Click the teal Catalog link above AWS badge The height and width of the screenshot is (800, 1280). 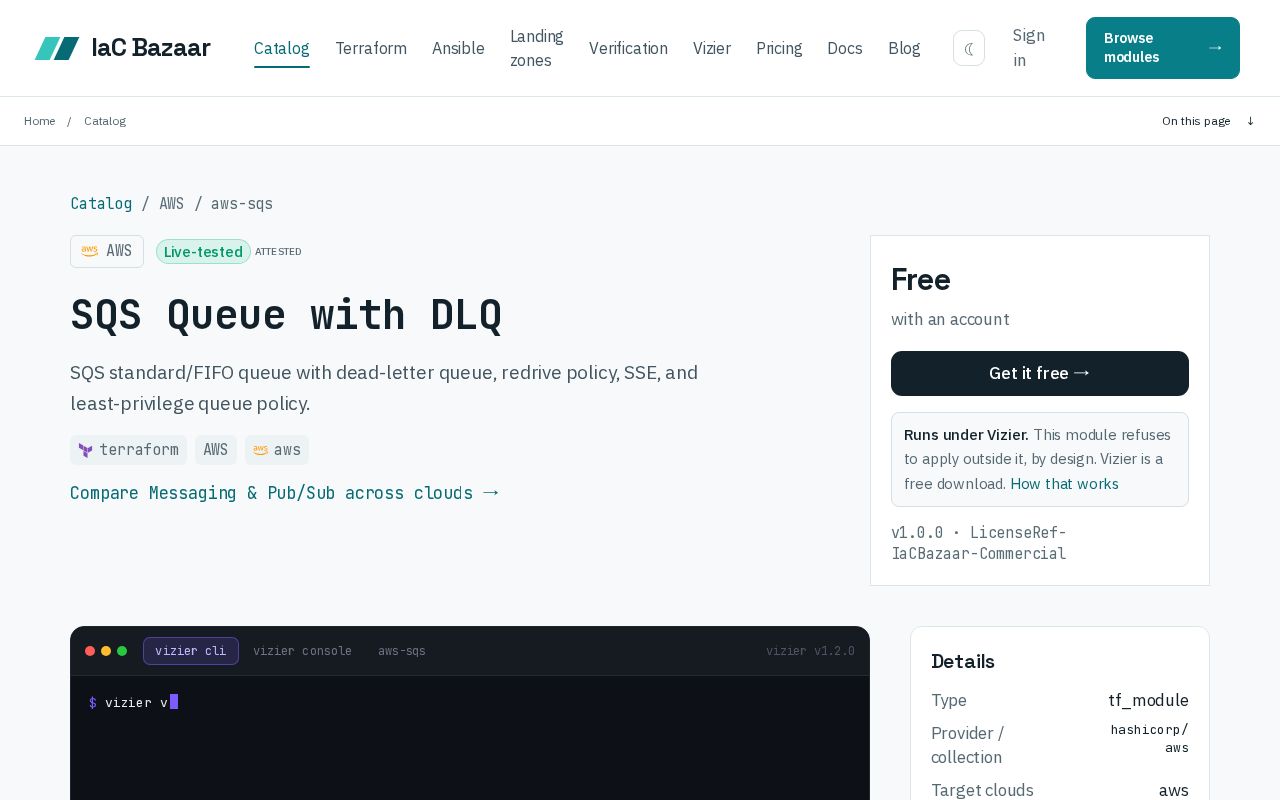coord(101,204)
